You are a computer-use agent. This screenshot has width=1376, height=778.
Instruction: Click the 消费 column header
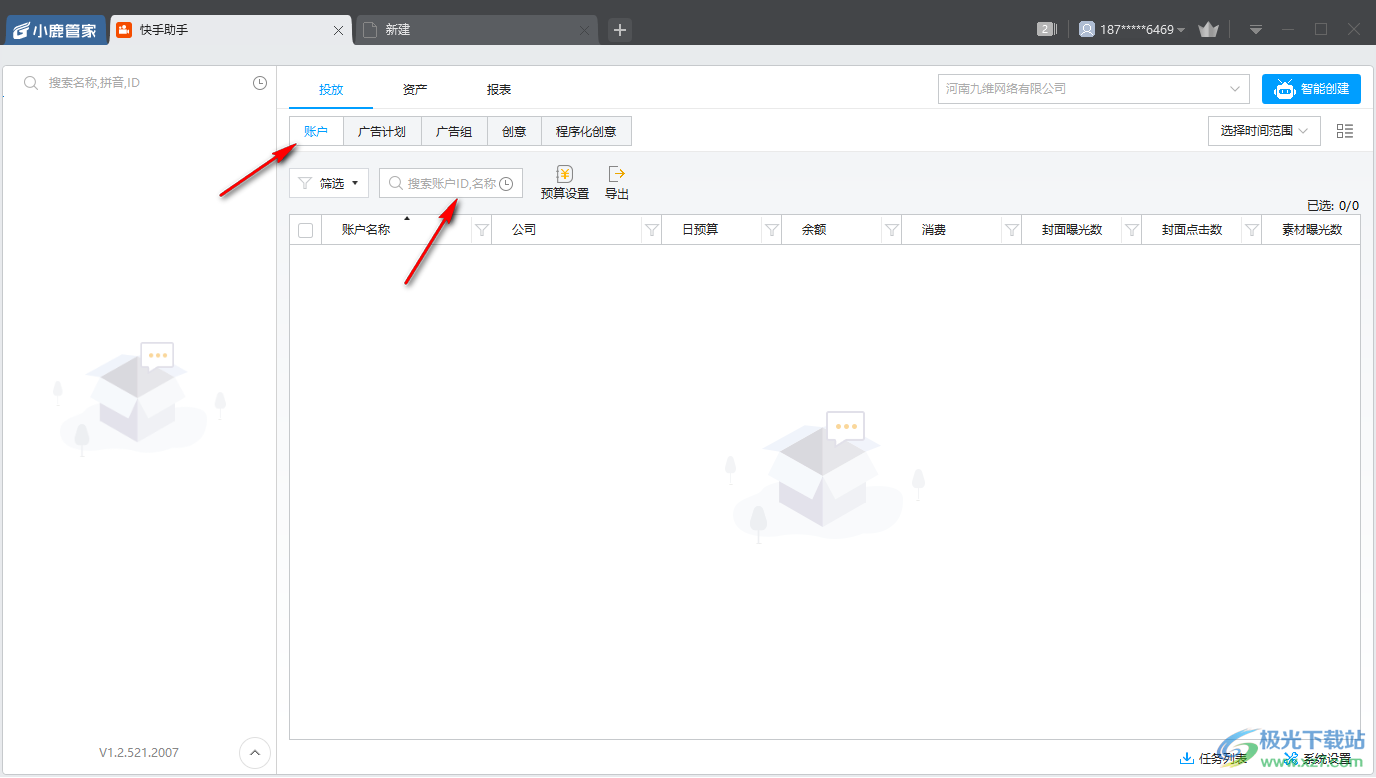coord(934,230)
